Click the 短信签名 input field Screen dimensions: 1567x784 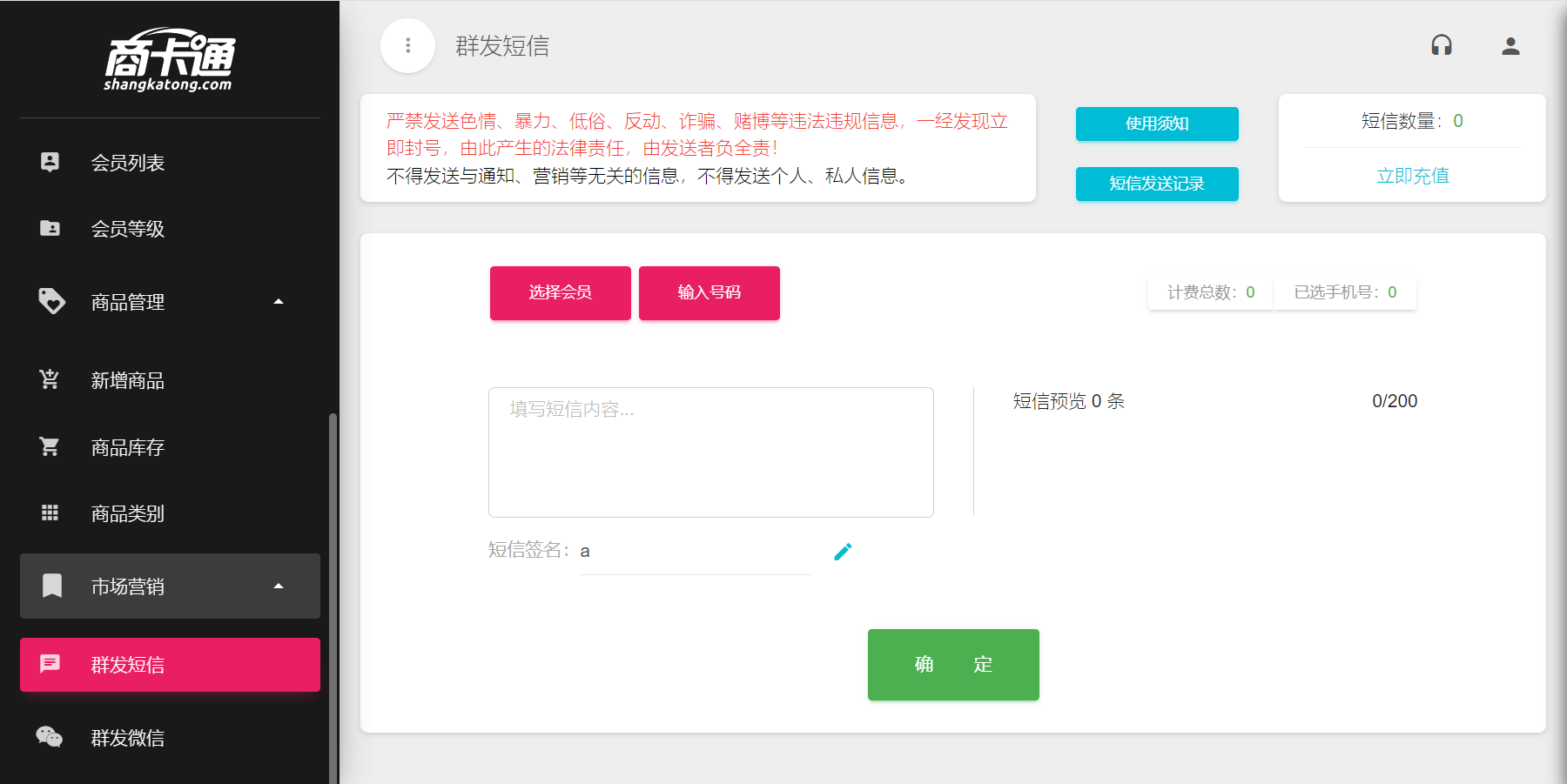click(x=695, y=552)
